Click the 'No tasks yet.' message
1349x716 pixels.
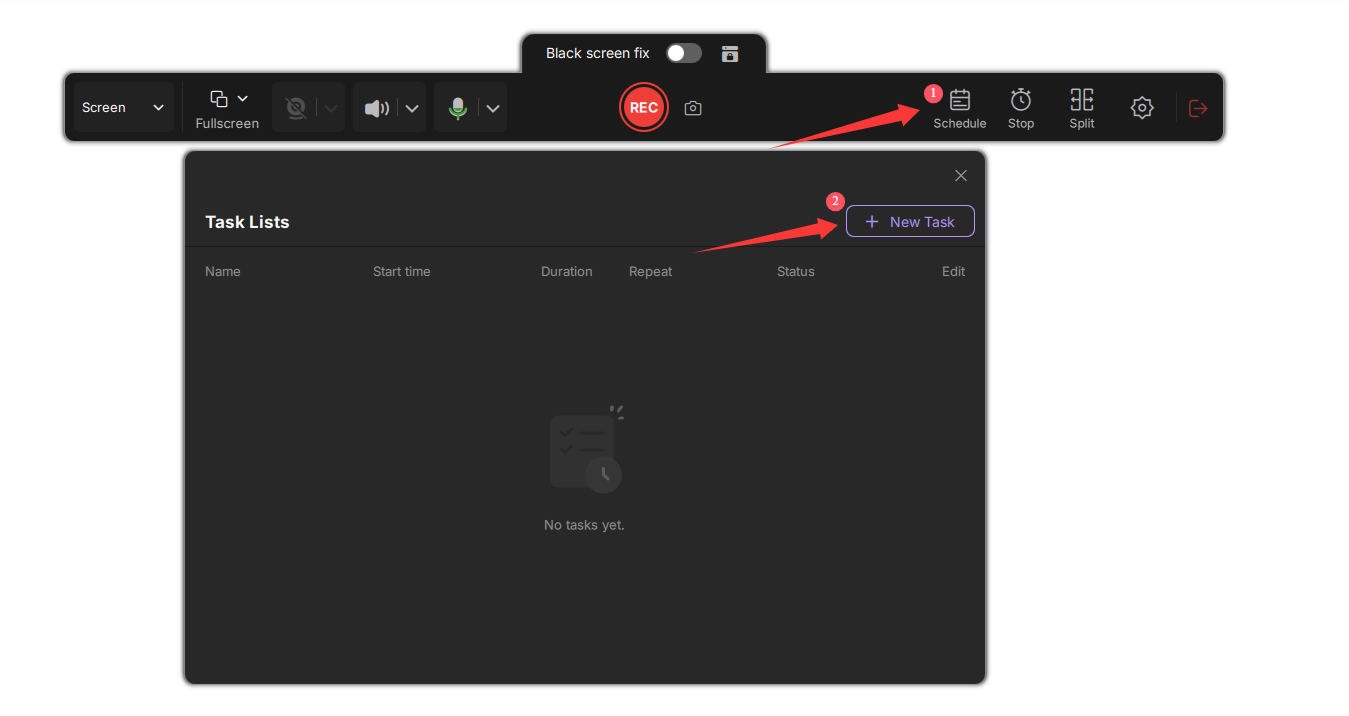click(584, 525)
